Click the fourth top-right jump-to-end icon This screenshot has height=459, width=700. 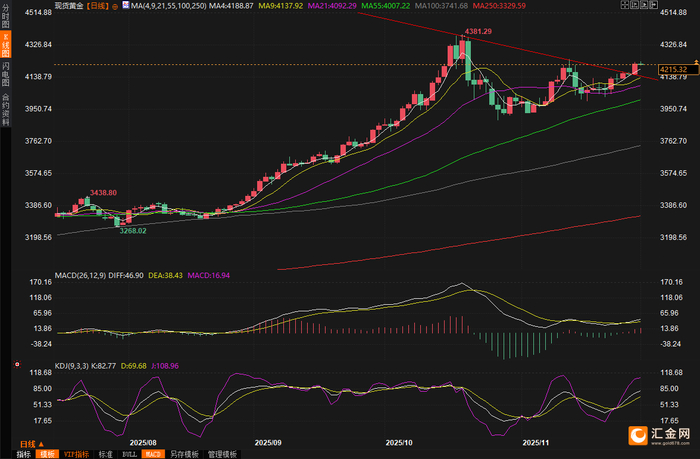[x=654, y=5]
